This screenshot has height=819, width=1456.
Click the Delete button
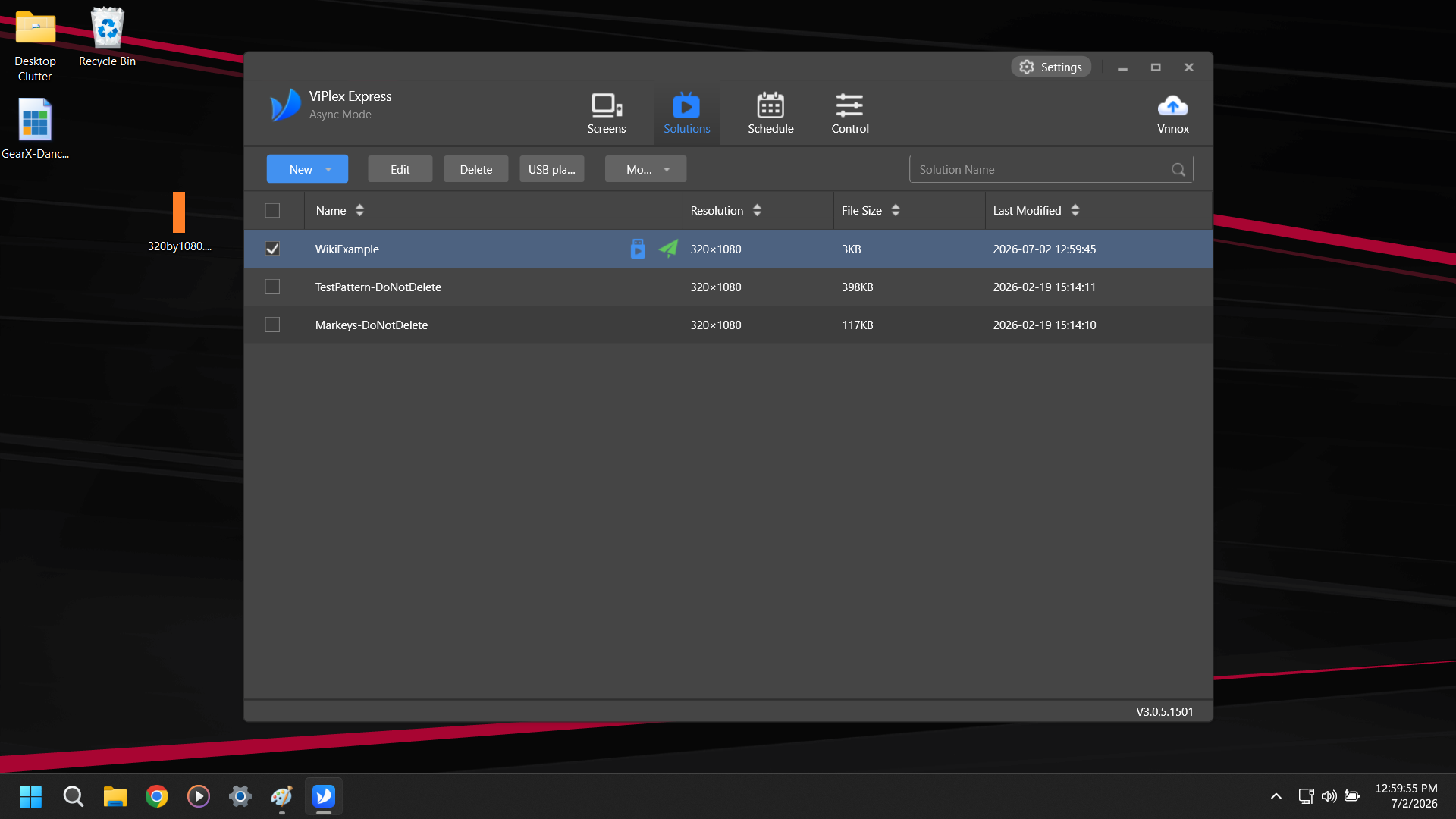pyautogui.click(x=476, y=169)
